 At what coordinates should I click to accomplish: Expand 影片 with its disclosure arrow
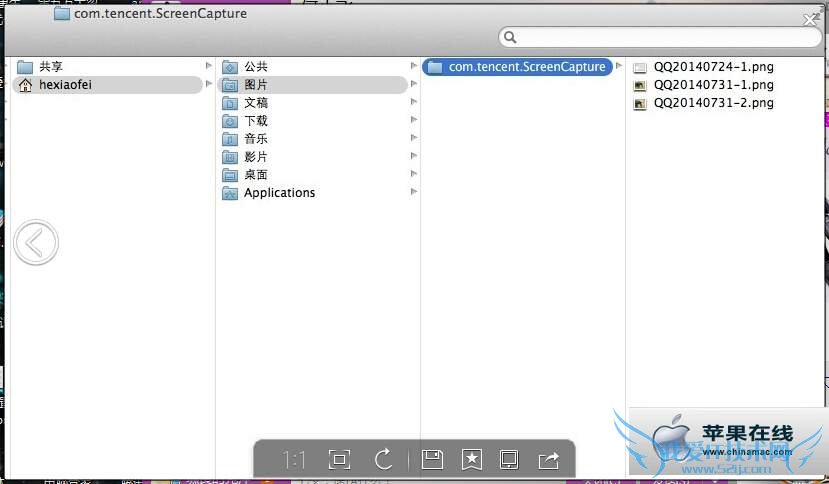(x=414, y=156)
